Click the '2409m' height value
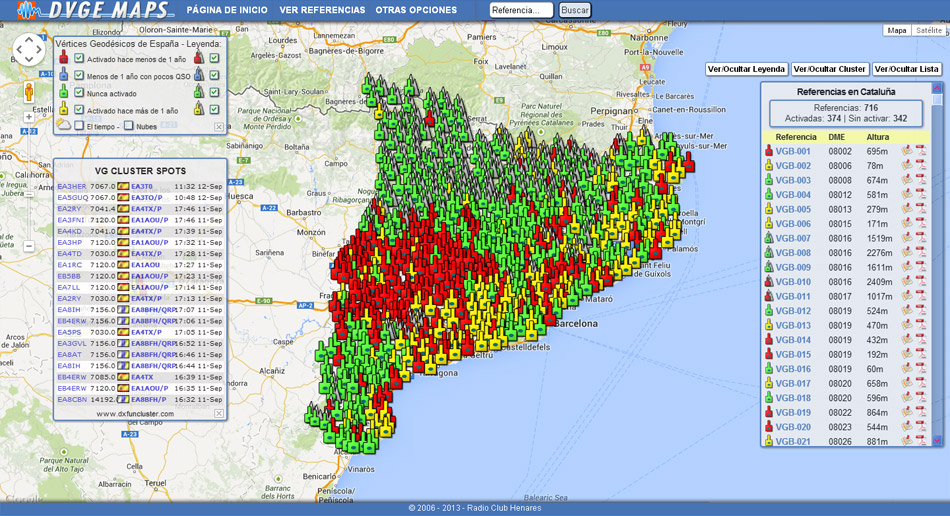Screen dimensions: 950x516 (x=879, y=282)
